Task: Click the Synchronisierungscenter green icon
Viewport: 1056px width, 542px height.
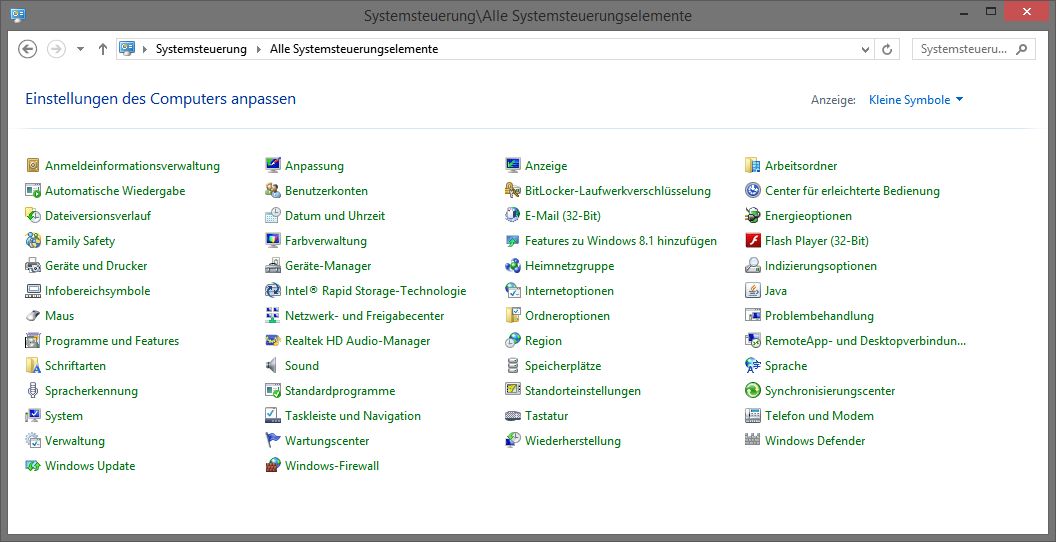Action: coord(753,391)
